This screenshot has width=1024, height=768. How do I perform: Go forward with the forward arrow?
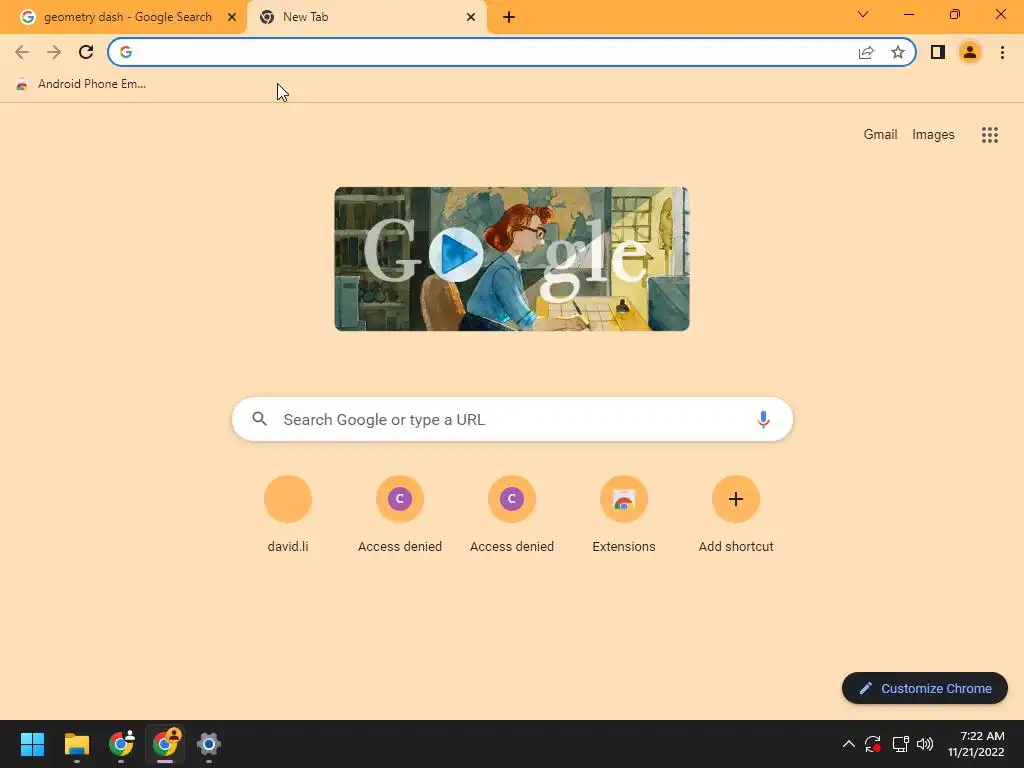click(54, 52)
